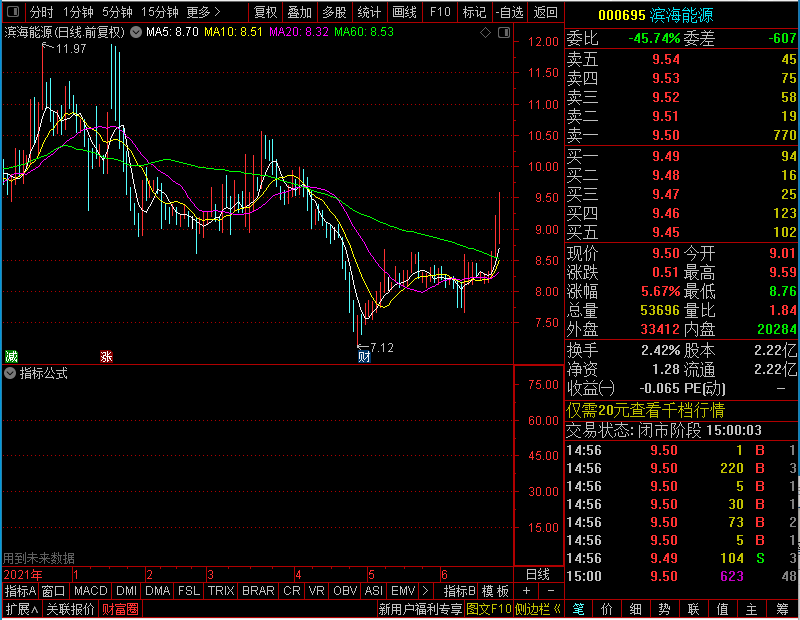The width and height of the screenshot is (800, 620).
Task: Click the month 5 marker on the timeline
Action: point(371,575)
